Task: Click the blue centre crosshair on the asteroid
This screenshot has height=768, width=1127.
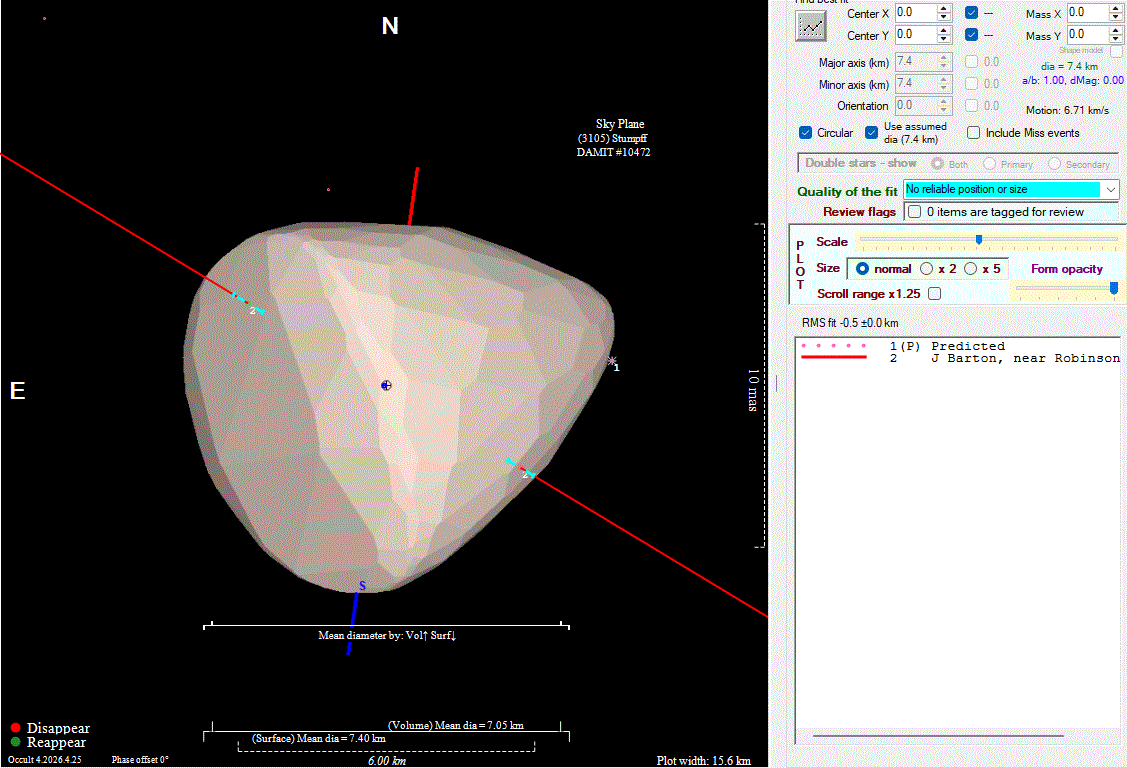Action: tap(386, 386)
